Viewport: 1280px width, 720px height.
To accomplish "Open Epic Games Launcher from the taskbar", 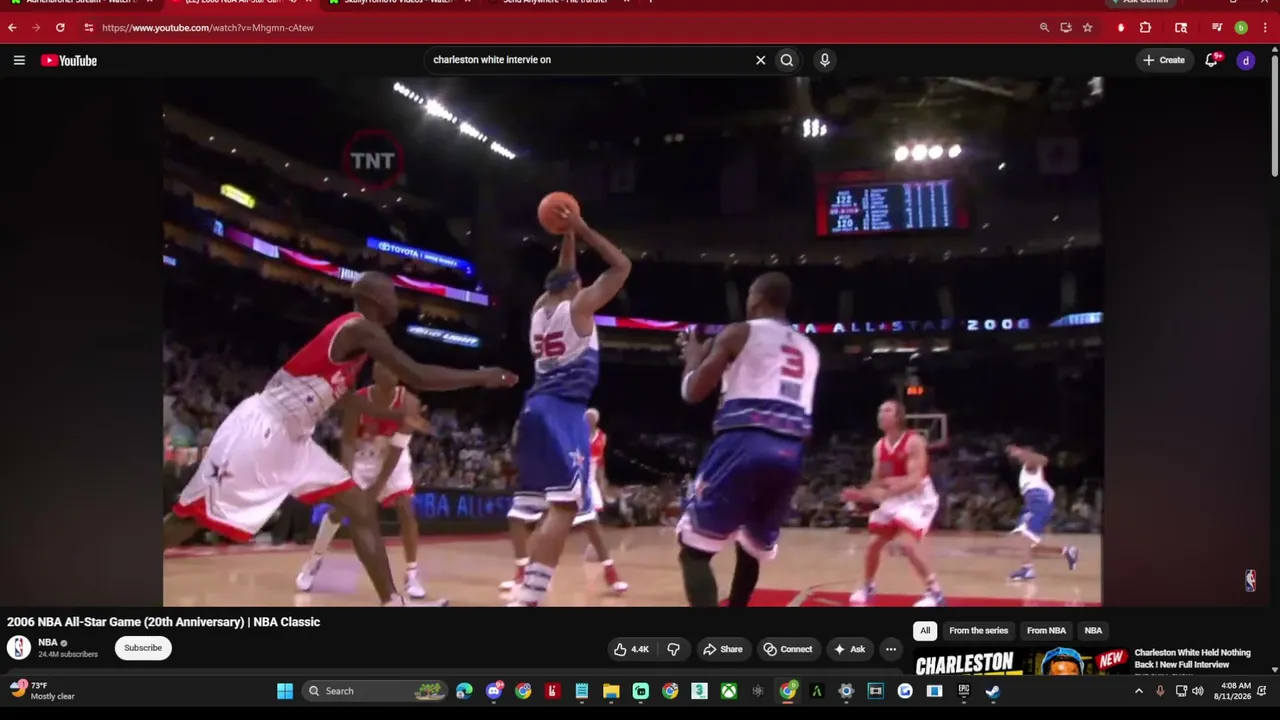I will 964,691.
